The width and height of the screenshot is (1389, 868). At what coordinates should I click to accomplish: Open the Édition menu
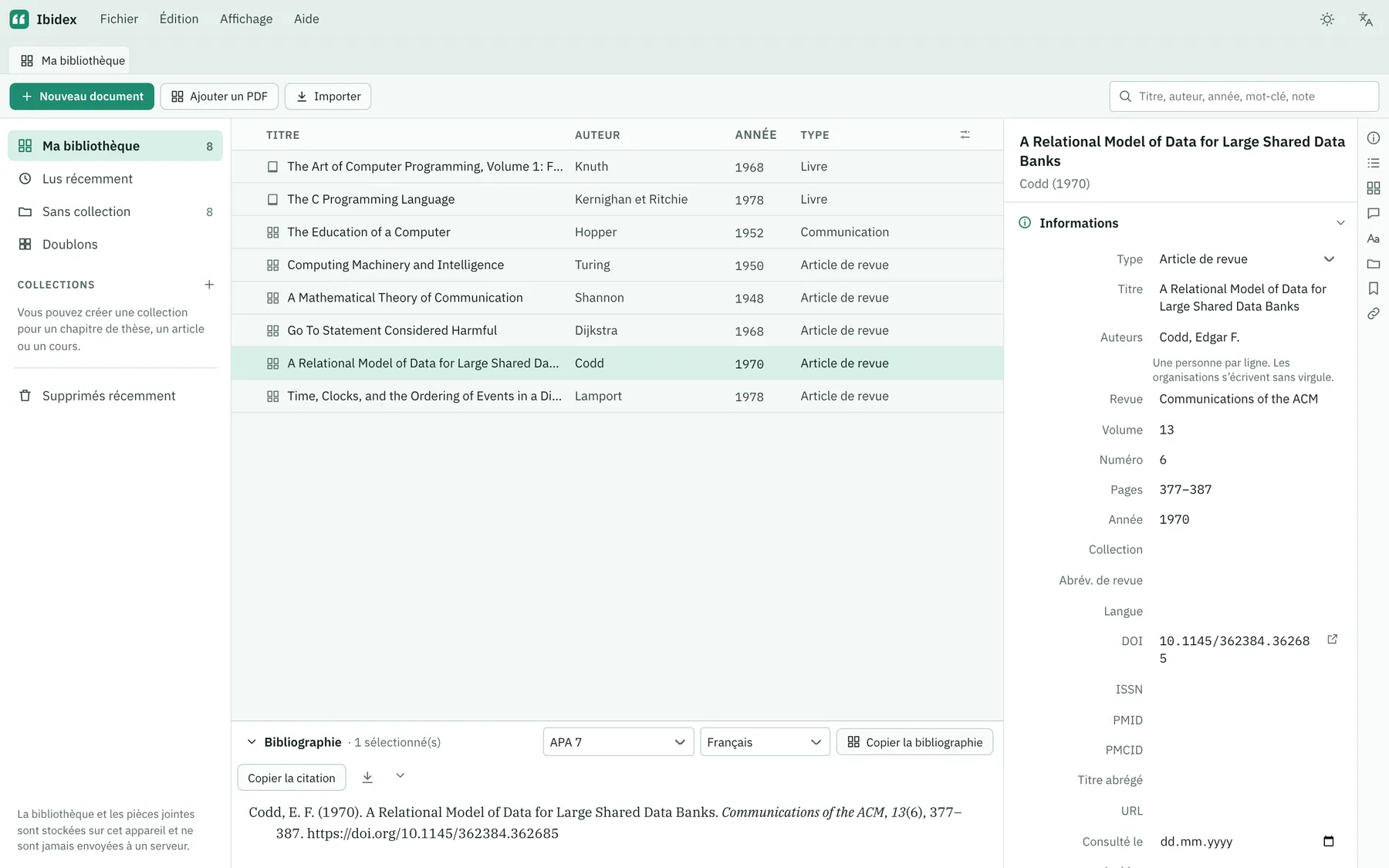[x=179, y=19]
